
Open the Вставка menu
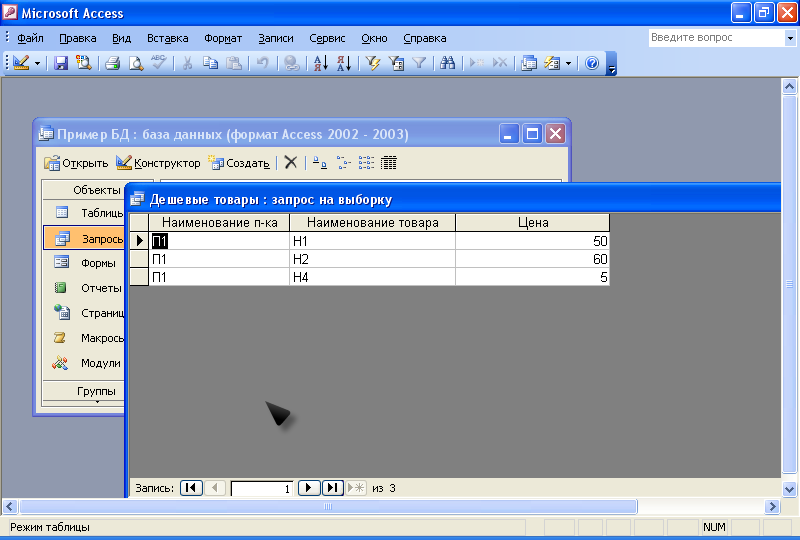pyautogui.click(x=167, y=38)
